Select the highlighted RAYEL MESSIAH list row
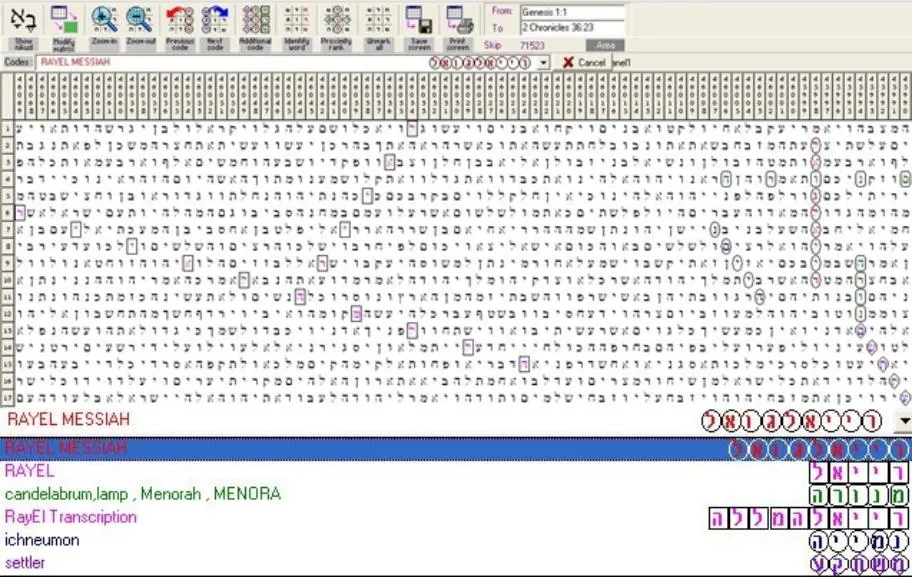This screenshot has height=577, width=912. point(456,448)
